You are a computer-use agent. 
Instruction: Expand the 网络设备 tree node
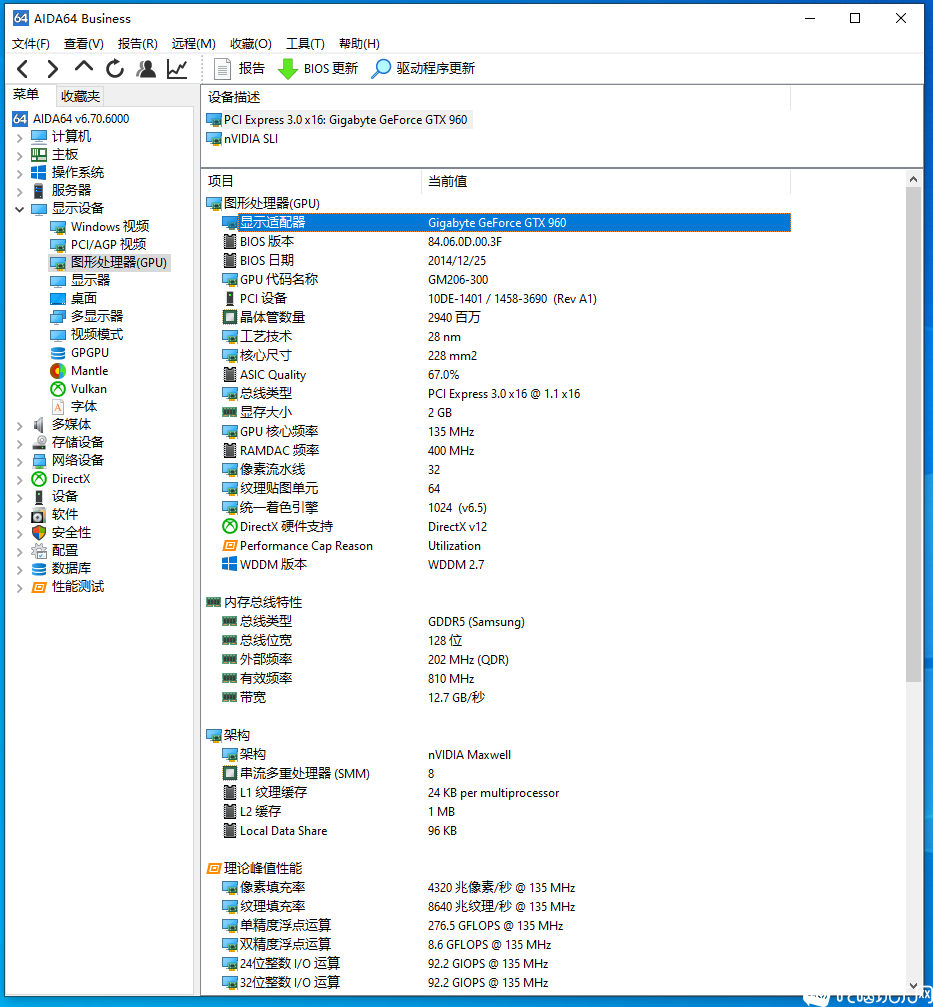coord(19,461)
